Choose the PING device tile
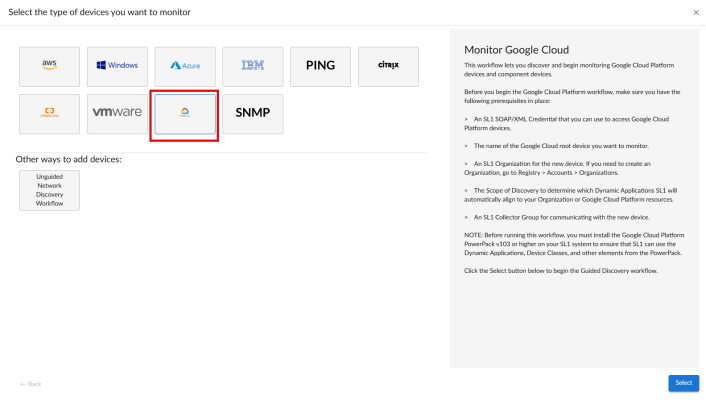The height and width of the screenshot is (400, 706). pos(320,67)
